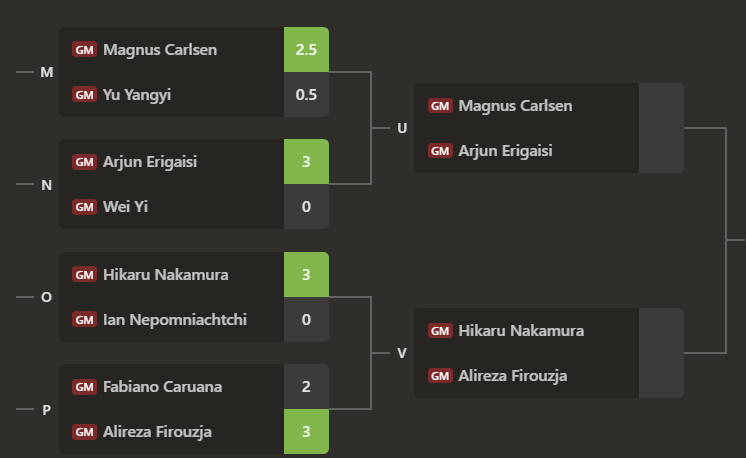Select the match V label
The width and height of the screenshot is (746, 458).
402,353
